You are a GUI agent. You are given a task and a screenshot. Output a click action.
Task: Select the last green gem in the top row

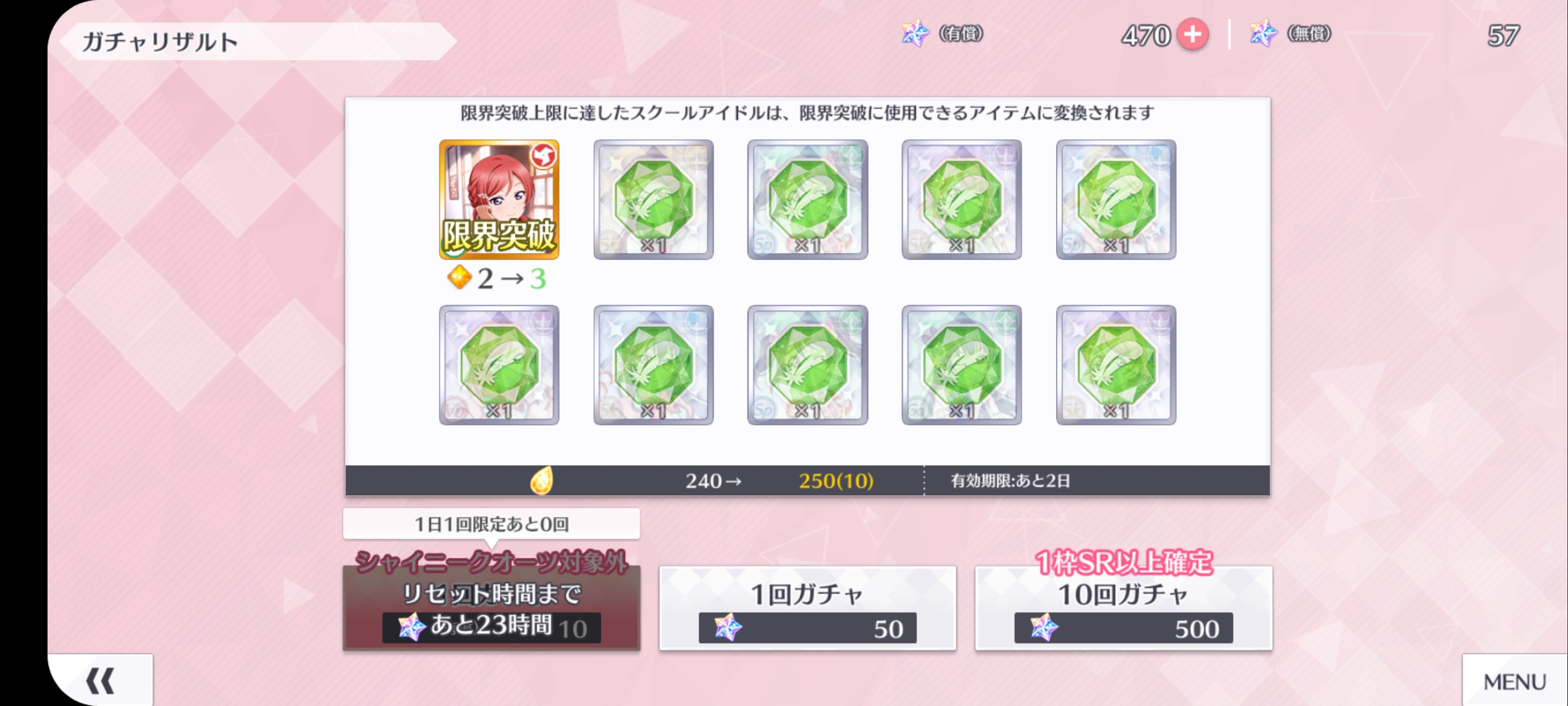[1116, 199]
